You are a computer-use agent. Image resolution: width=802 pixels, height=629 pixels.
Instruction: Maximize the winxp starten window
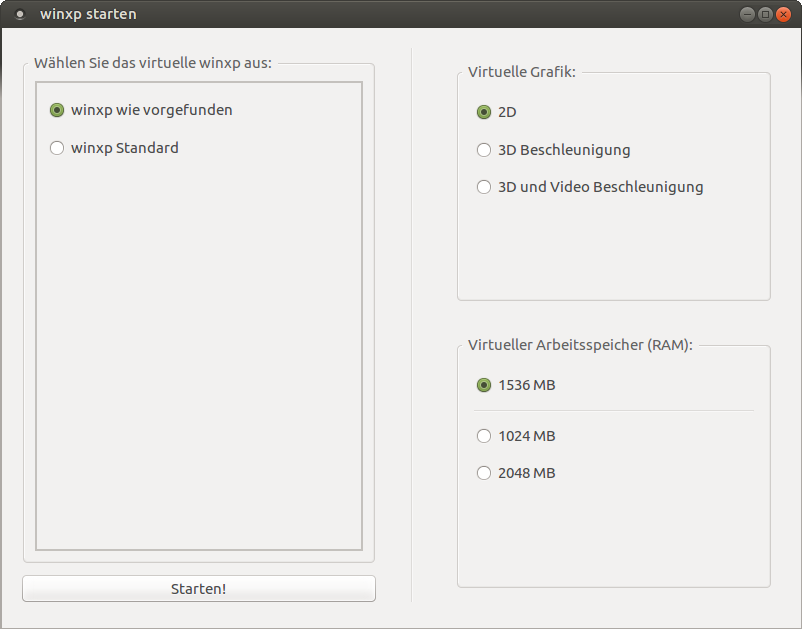click(765, 14)
